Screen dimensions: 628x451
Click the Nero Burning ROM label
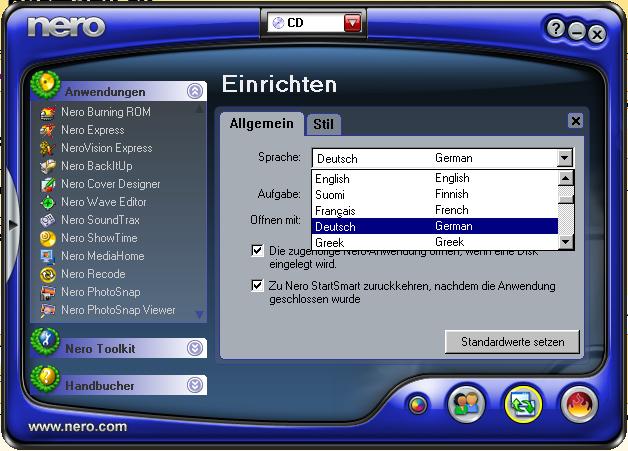106,112
